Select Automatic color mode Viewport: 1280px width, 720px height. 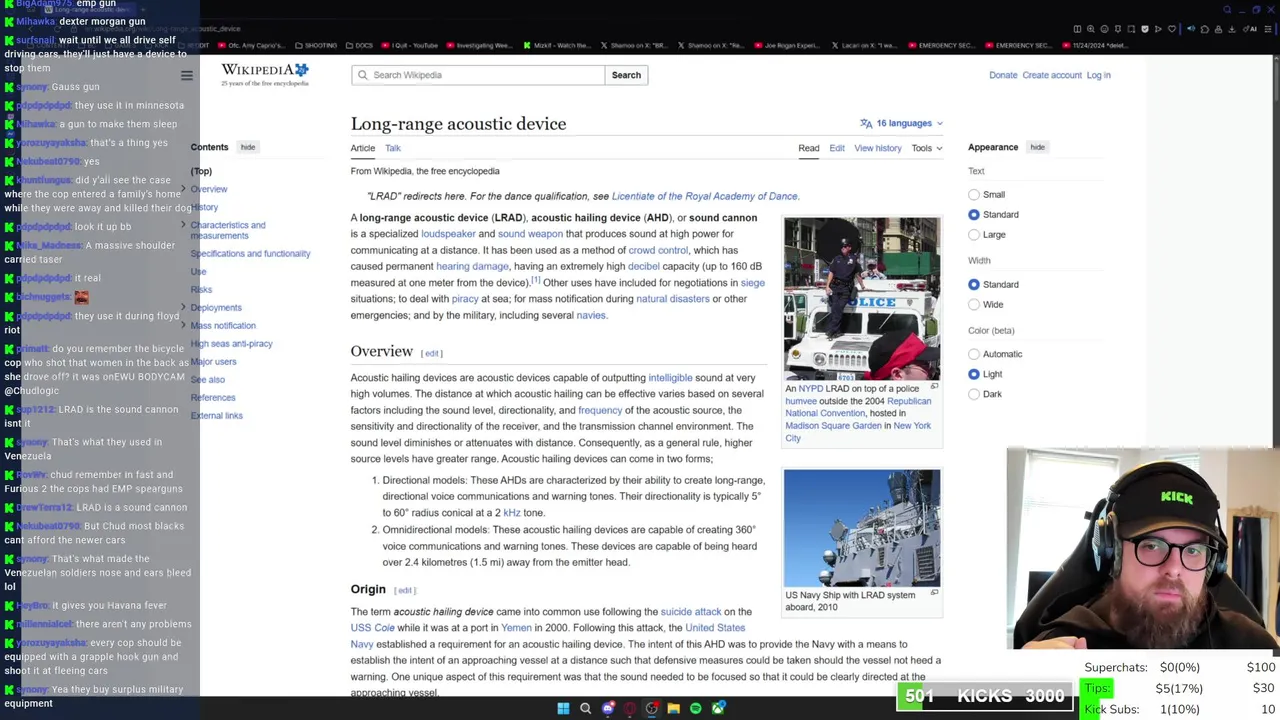point(974,354)
